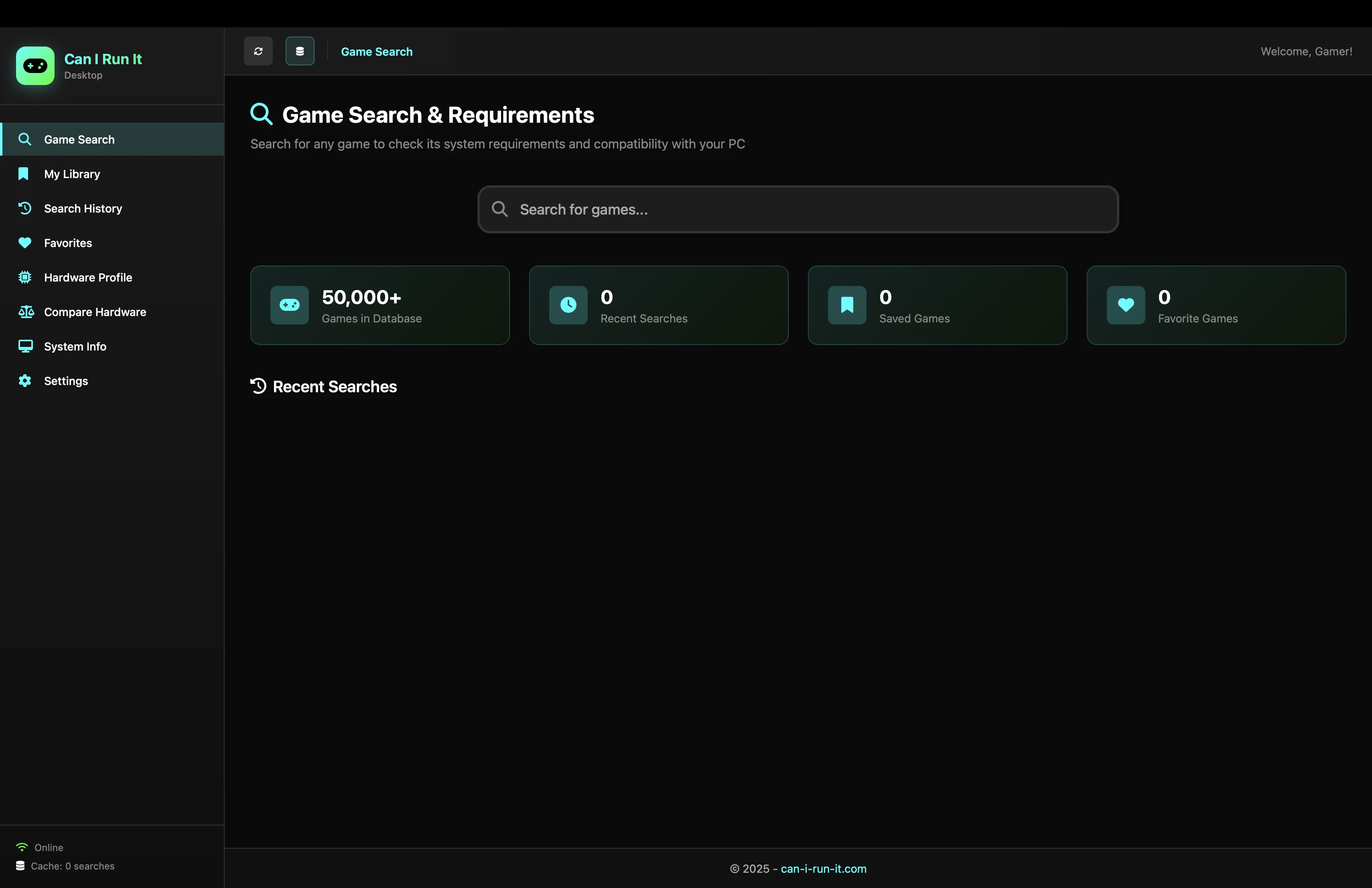Click the Game Search & Requirements heading
The height and width of the screenshot is (888, 1372).
pyautogui.click(x=438, y=115)
